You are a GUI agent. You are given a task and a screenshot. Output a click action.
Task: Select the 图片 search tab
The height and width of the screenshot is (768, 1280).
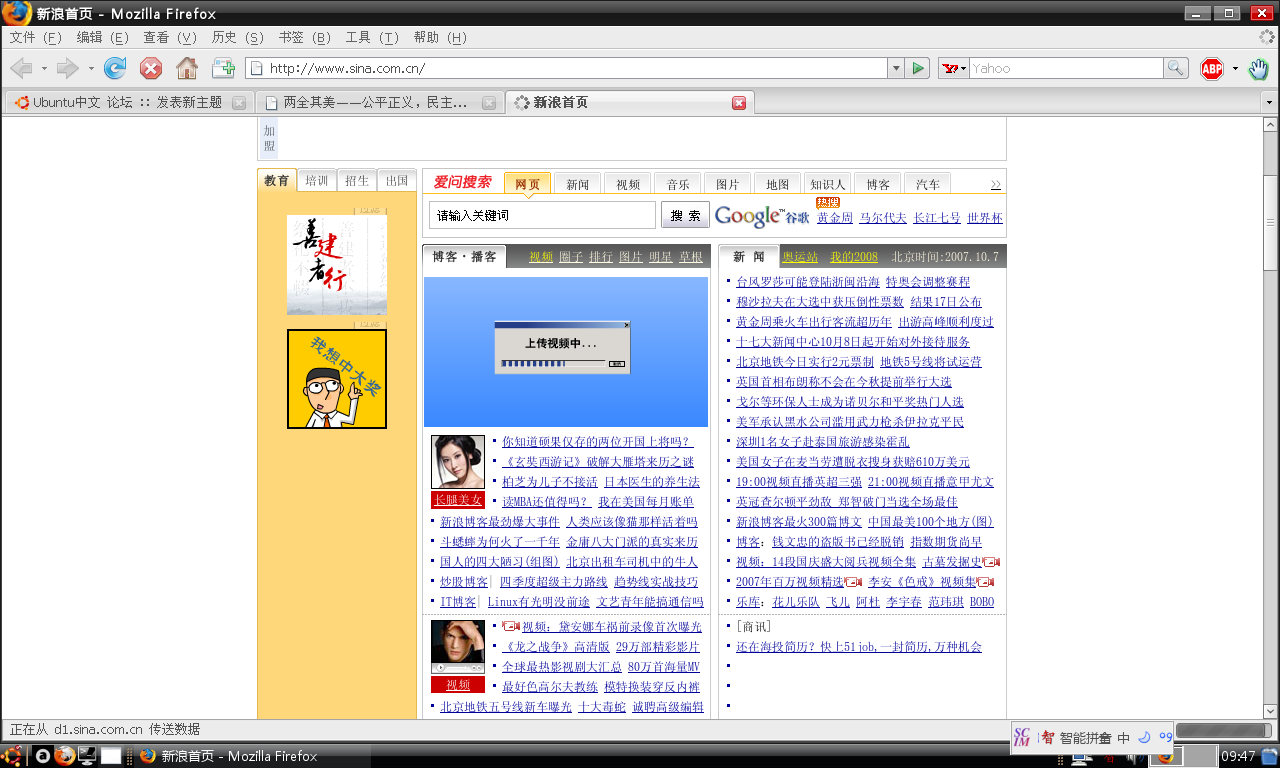(x=728, y=184)
